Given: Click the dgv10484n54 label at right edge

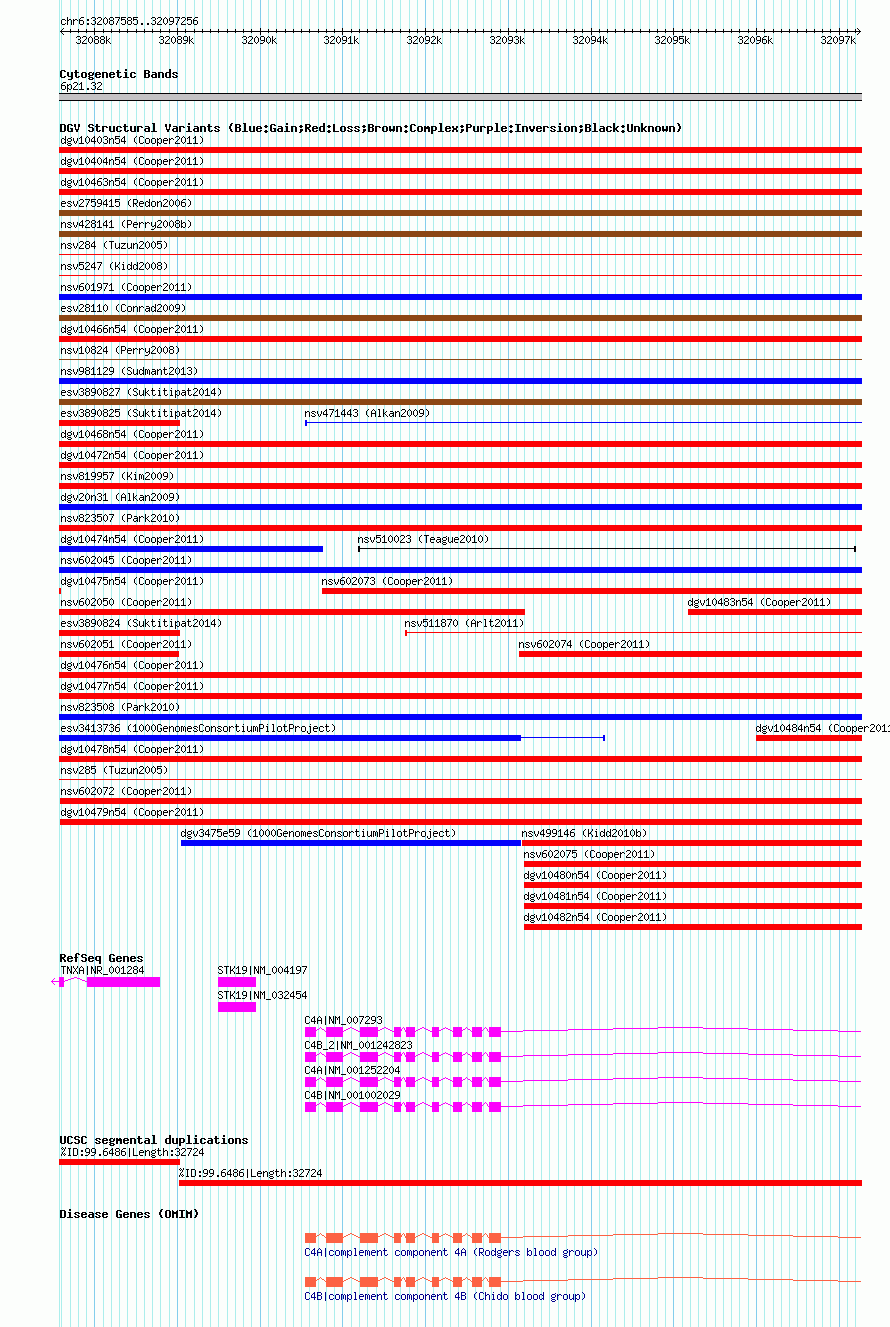Looking at the screenshot, I should point(822,728).
